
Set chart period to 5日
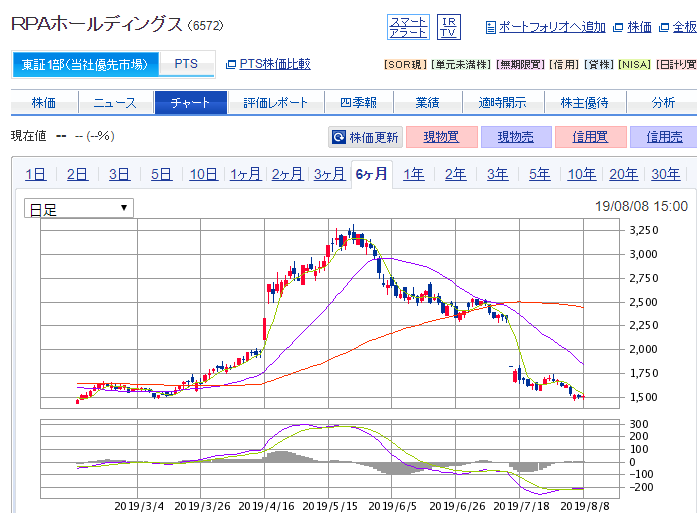pos(161,174)
